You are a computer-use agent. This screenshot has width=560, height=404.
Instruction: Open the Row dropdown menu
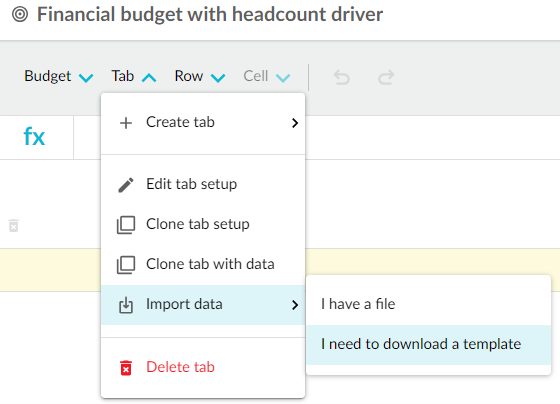click(200, 76)
